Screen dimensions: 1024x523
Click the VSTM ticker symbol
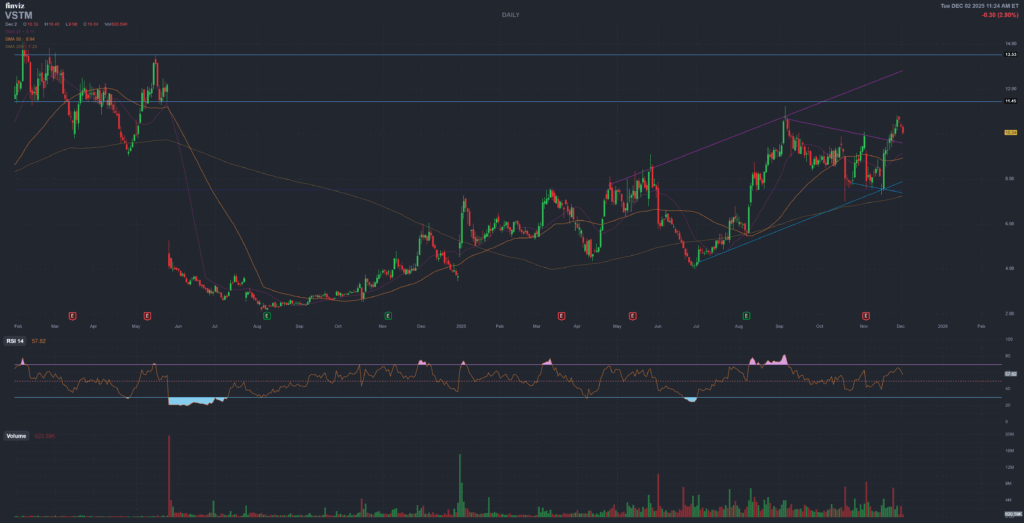click(19, 15)
